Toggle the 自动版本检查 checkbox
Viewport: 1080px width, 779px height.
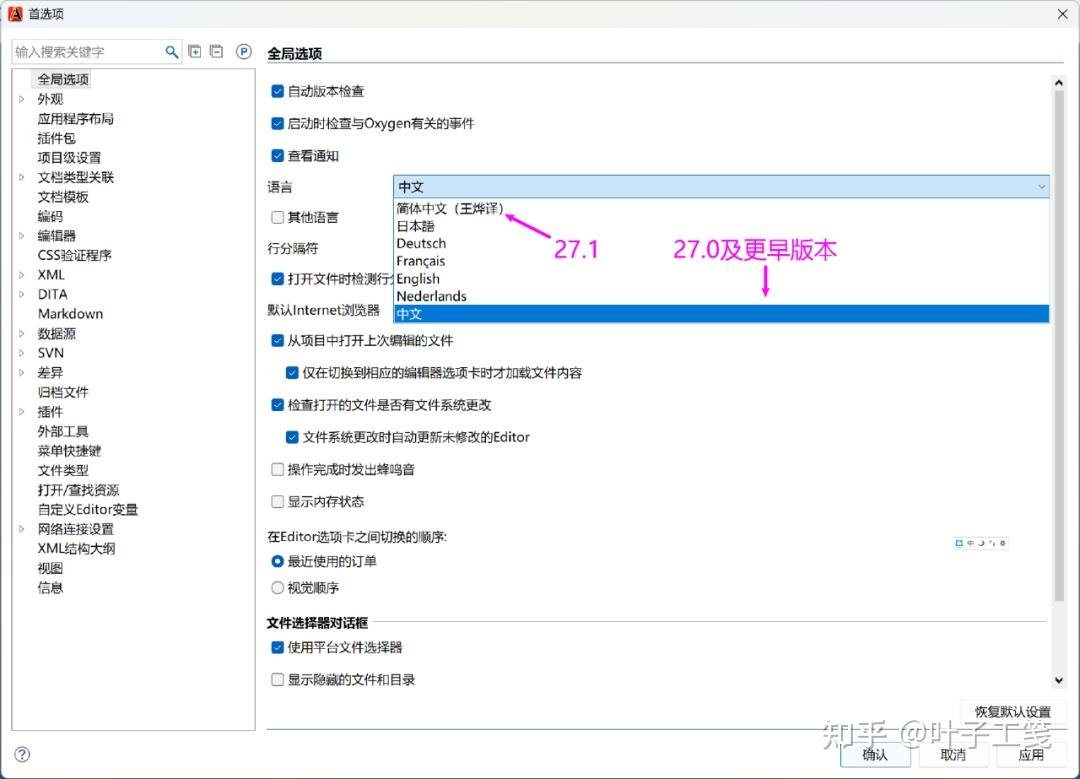(x=278, y=91)
